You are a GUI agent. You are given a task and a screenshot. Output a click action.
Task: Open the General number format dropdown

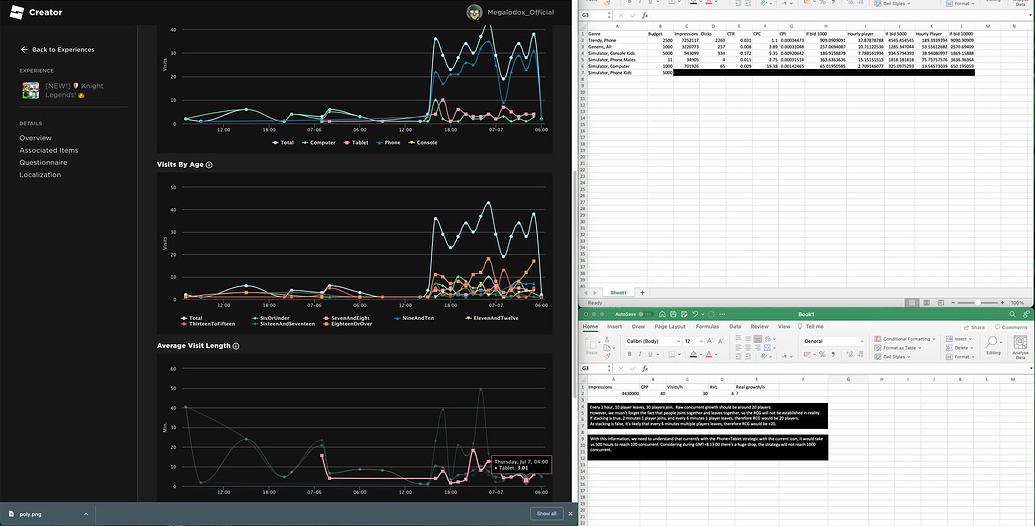click(833, 341)
